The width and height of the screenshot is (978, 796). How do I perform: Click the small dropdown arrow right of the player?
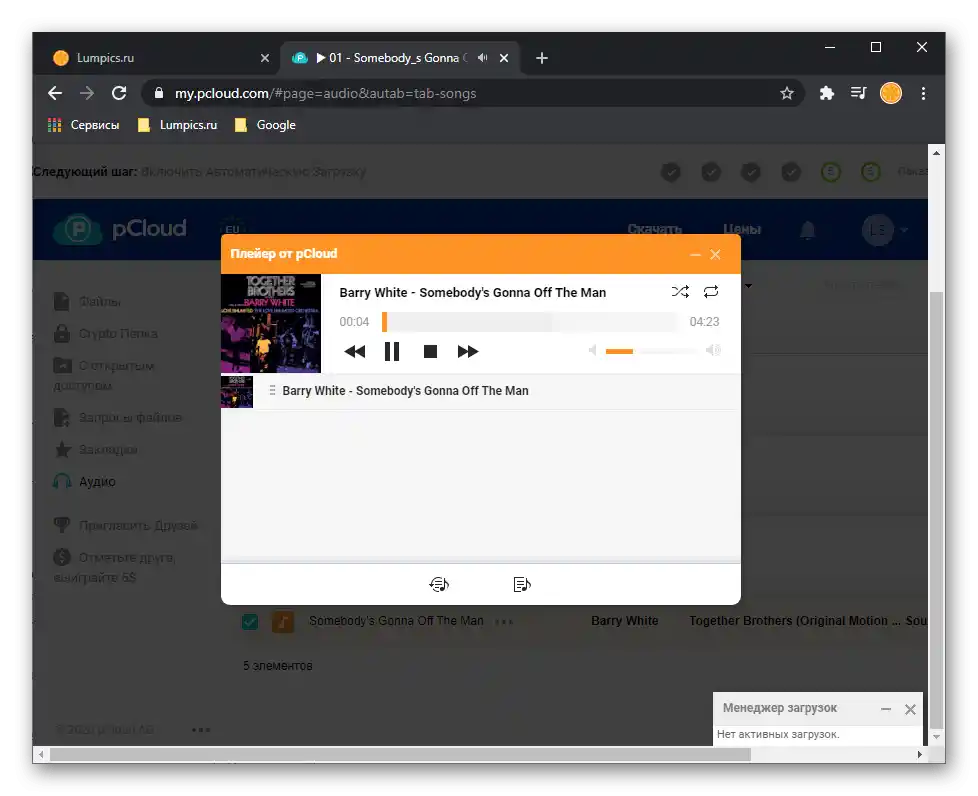[x=748, y=286]
